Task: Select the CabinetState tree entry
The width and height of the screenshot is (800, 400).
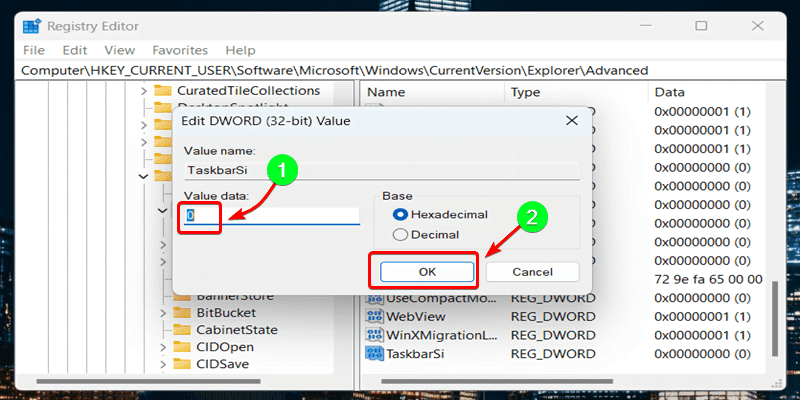Action: (237, 330)
